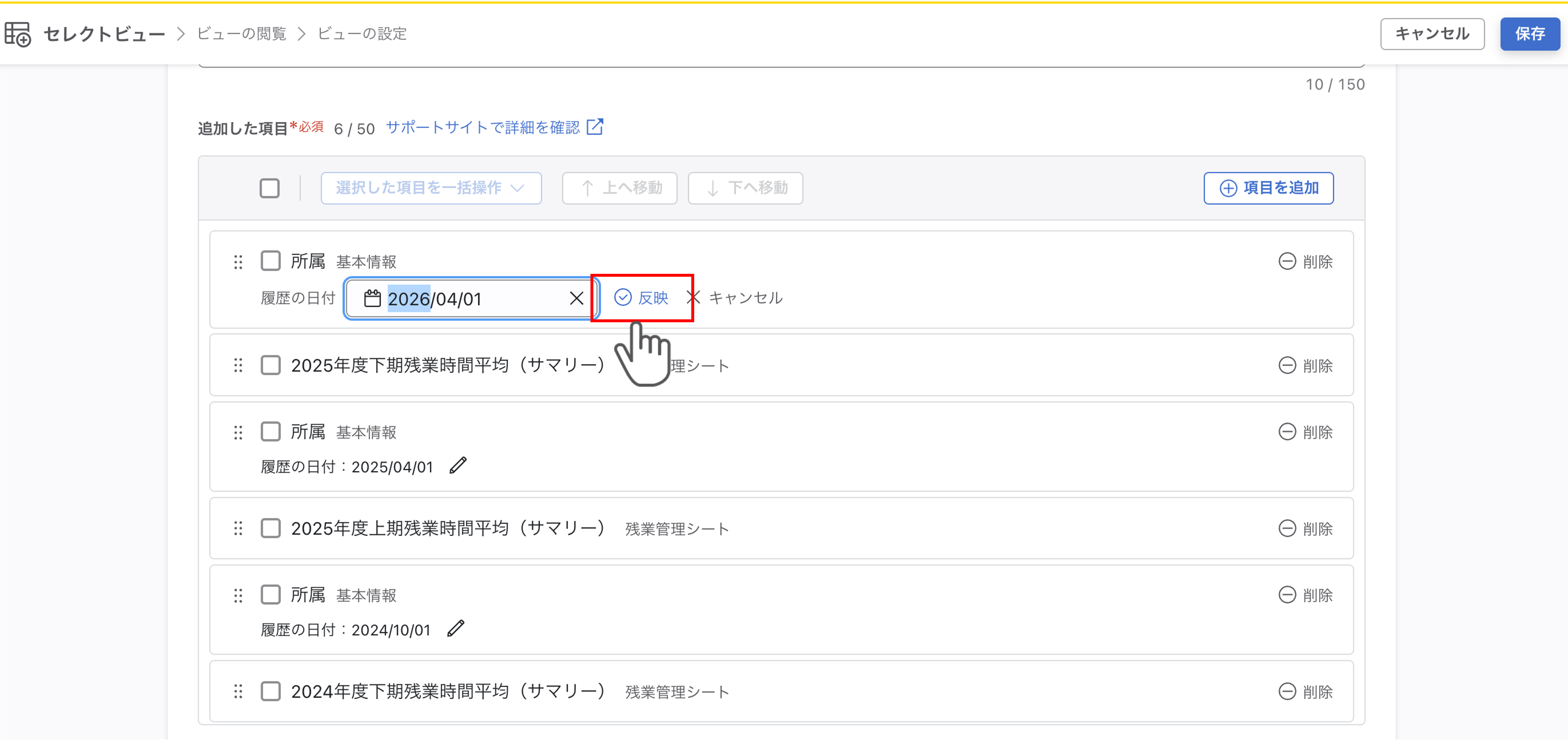This screenshot has width=1568, height=741.
Task: Check the 2025年度下期残業時間平均 checkbox
Action: [x=270, y=365]
